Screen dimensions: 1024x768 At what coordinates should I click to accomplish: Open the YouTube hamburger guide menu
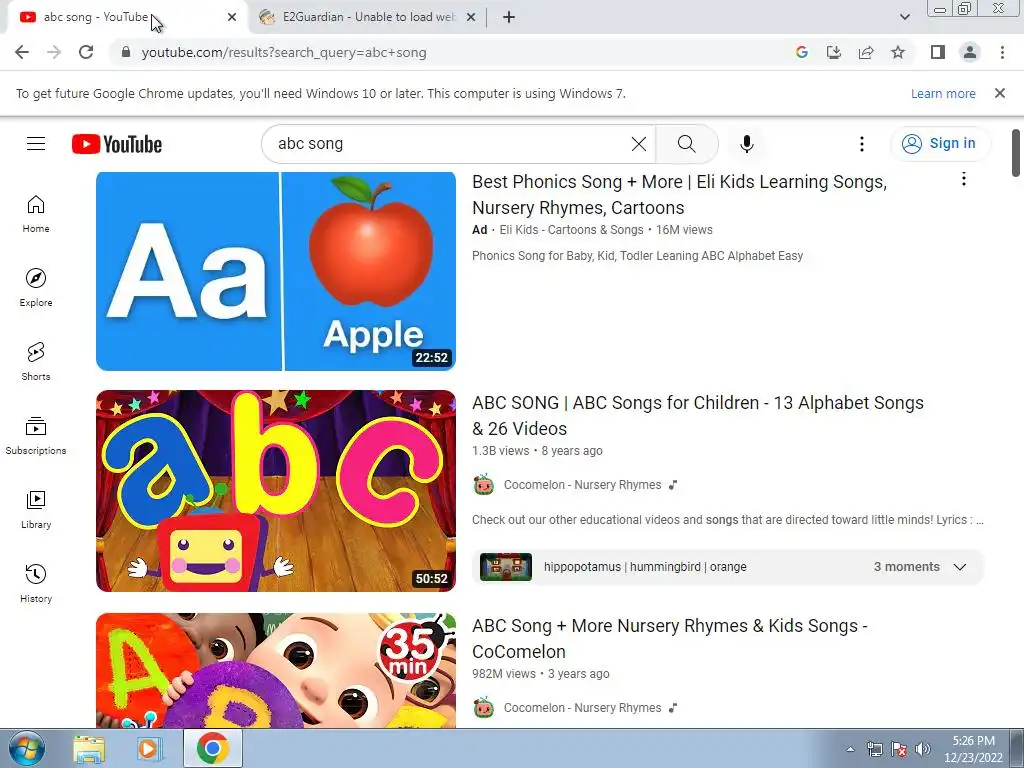(x=36, y=144)
